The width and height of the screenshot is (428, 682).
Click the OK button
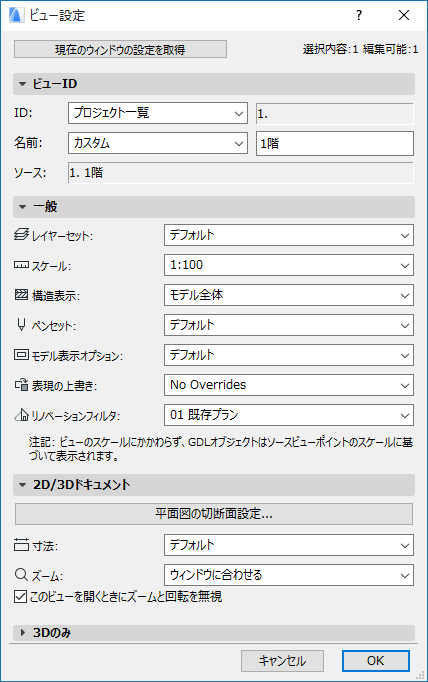point(376,661)
